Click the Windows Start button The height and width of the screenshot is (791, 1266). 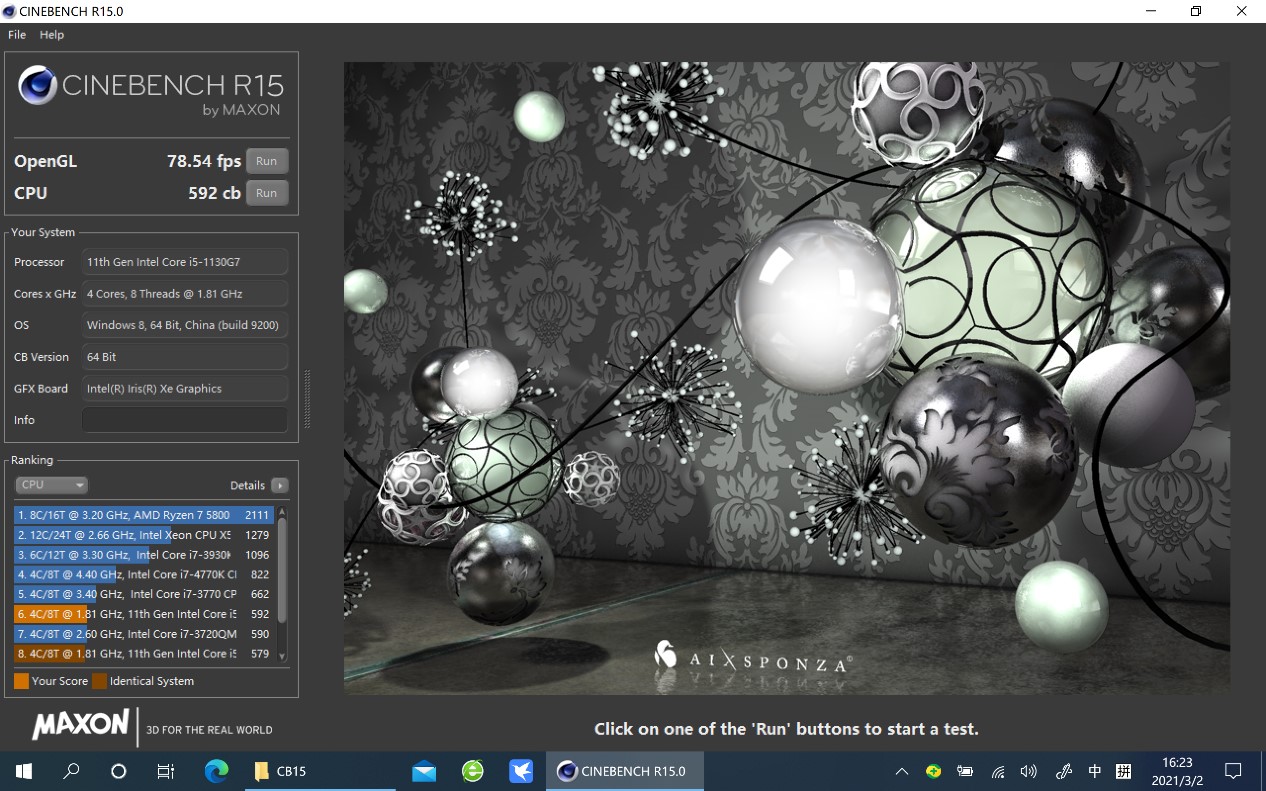[24, 771]
